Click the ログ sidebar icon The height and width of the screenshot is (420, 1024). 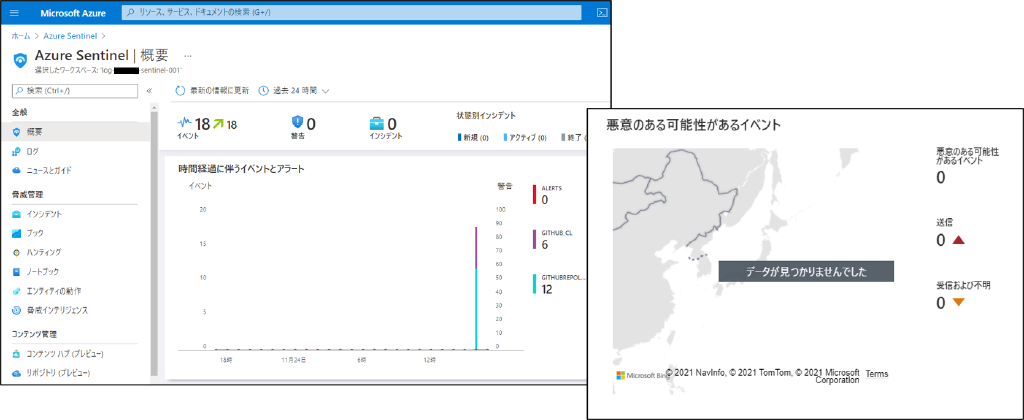[x=16, y=152]
